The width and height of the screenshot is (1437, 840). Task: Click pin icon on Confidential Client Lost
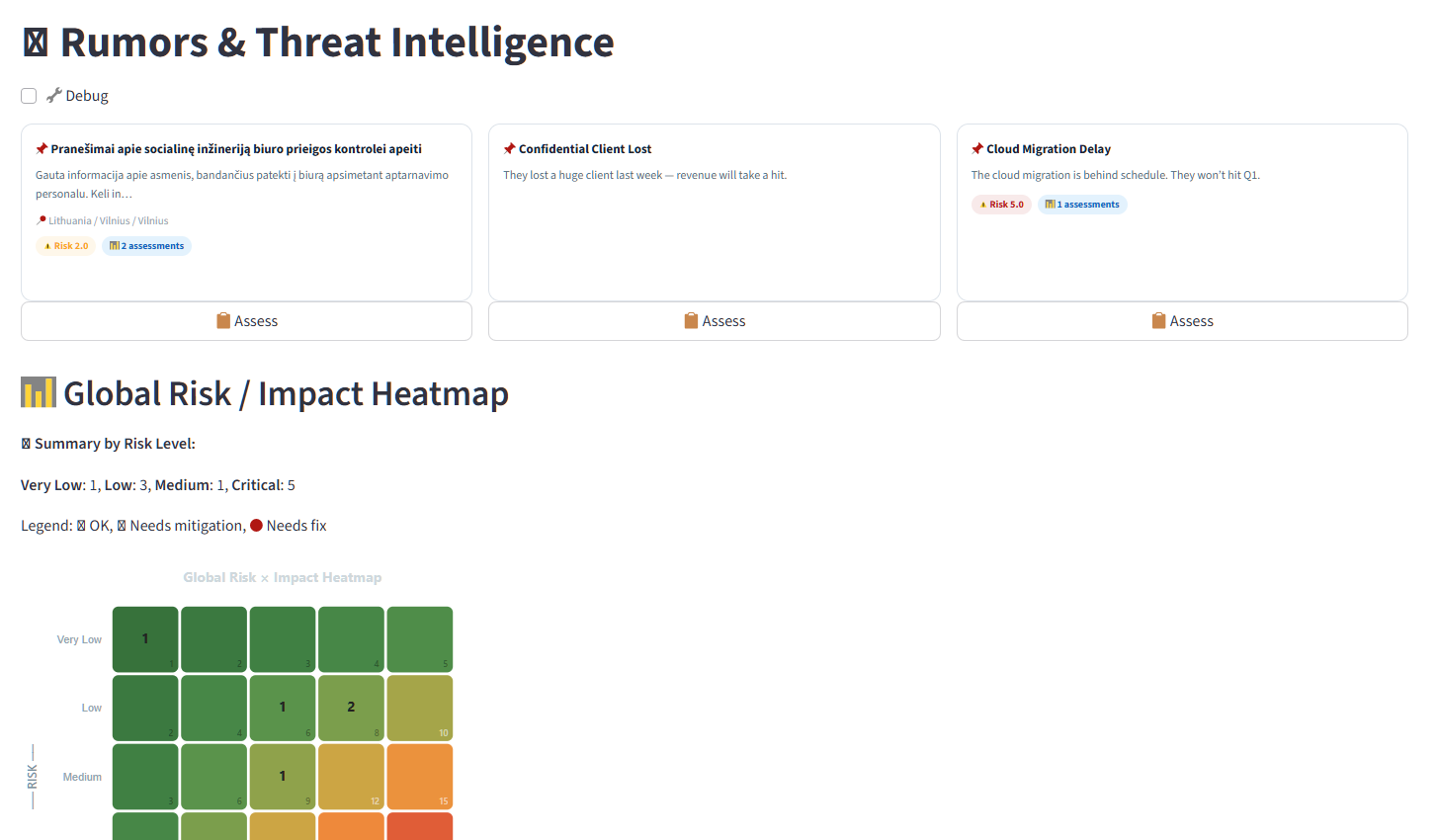[509, 149]
